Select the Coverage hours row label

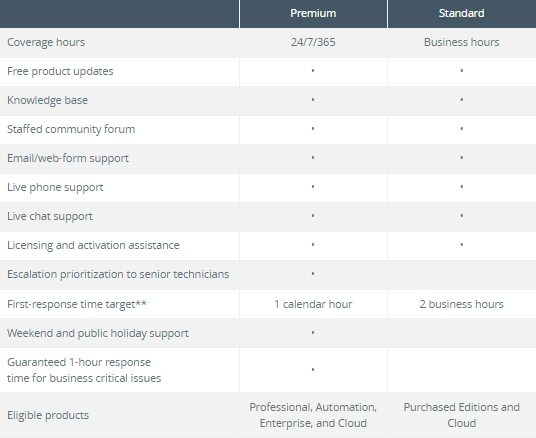click(46, 42)
